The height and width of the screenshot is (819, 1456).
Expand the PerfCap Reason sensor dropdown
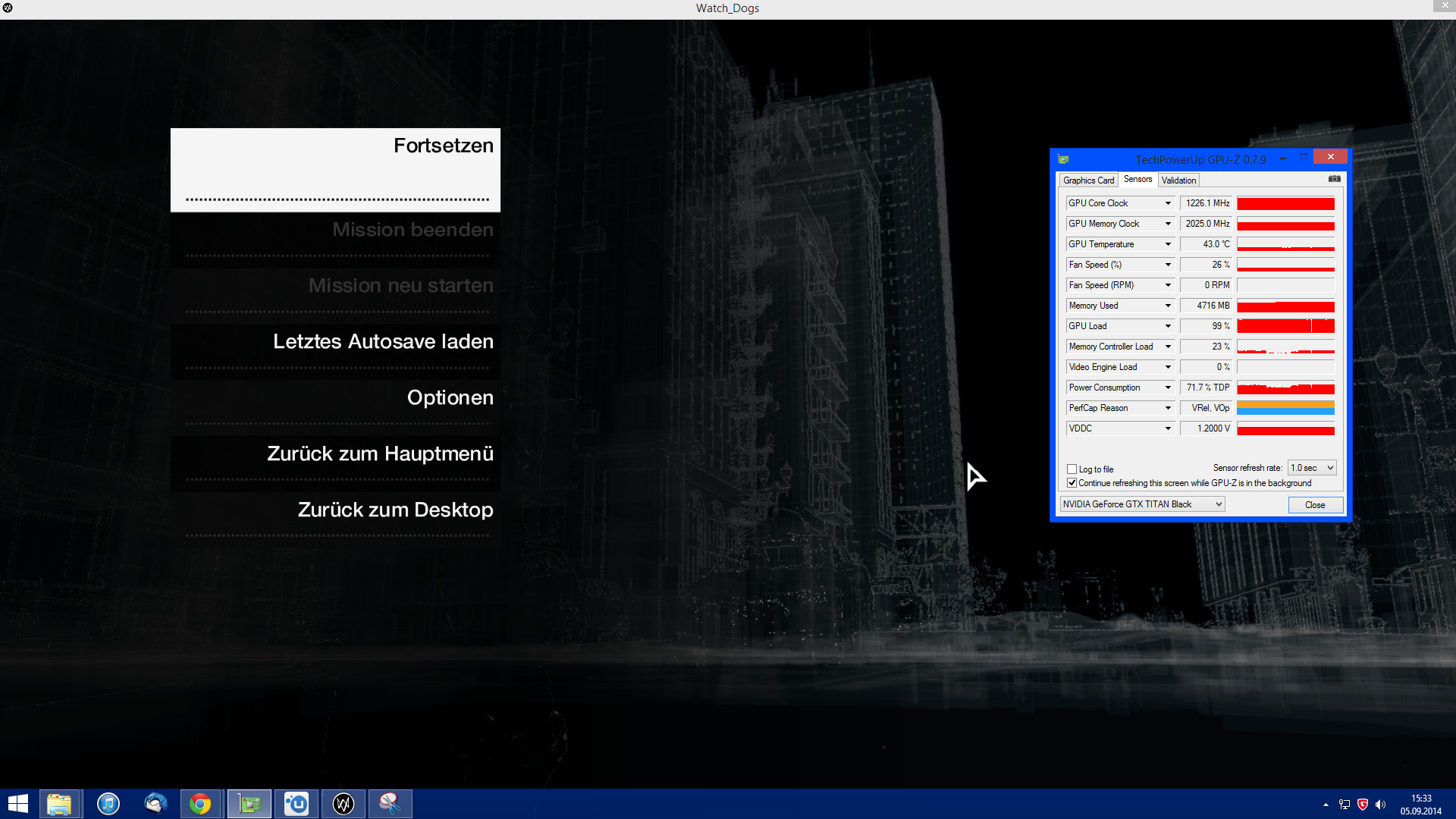pos(1168,408)
